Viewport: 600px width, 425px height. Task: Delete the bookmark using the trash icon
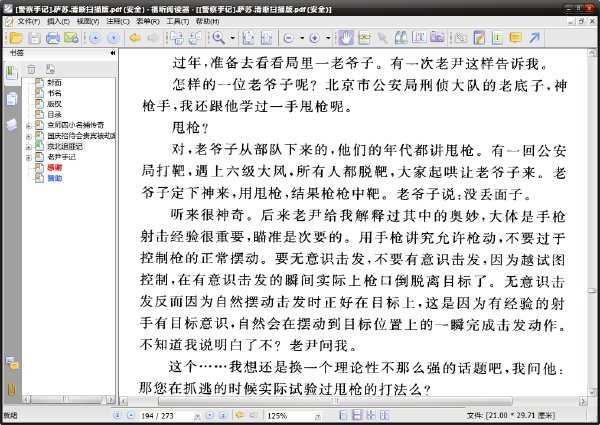[x=31, y=69]
